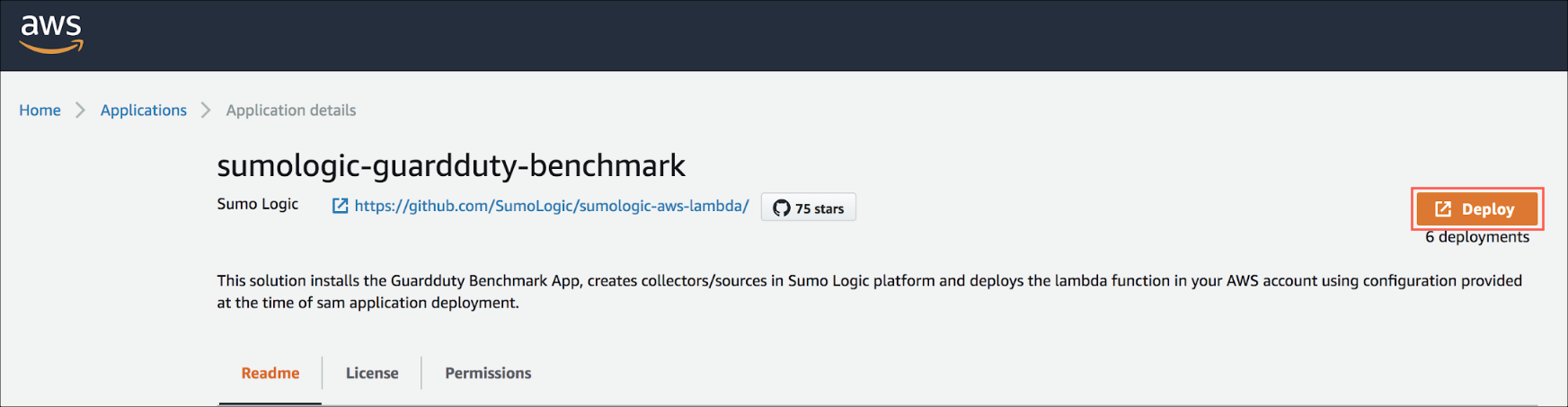Click the AWS logo in the header
This screenshot has height=407, width=1568.
[x=51, y=33]
